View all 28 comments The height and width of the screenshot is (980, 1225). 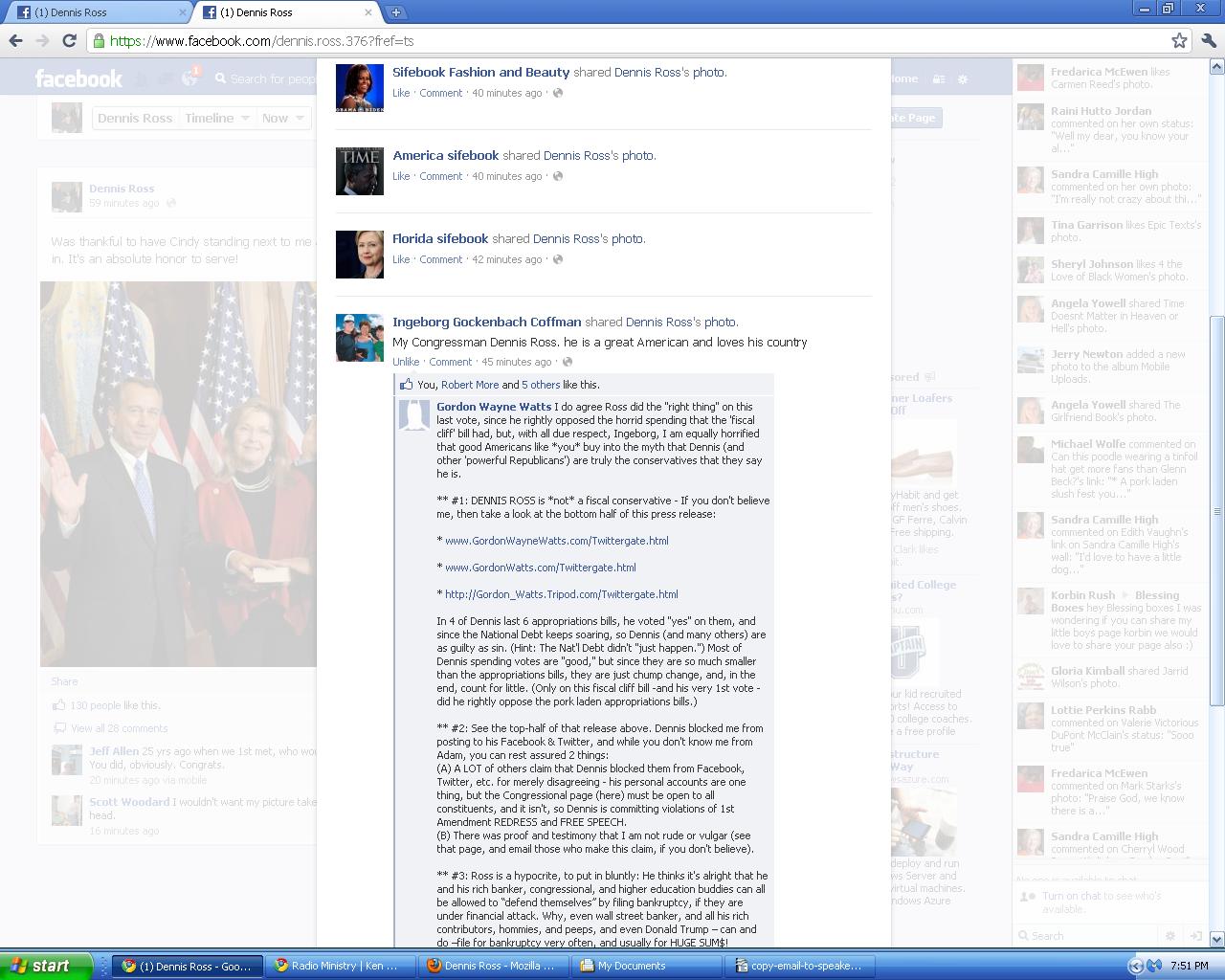point(119,728)
